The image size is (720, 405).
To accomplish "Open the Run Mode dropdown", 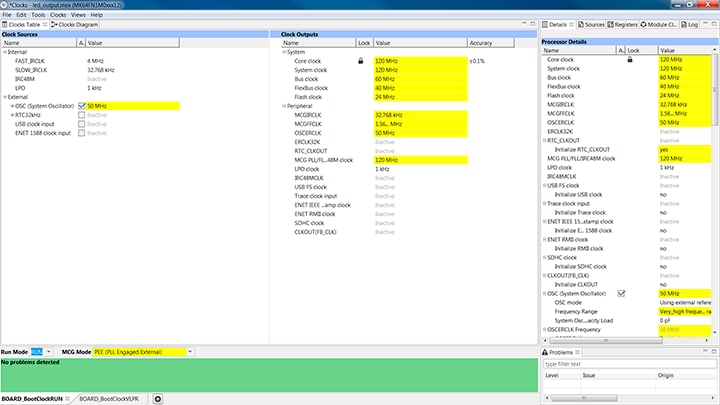I will (50, 352).
